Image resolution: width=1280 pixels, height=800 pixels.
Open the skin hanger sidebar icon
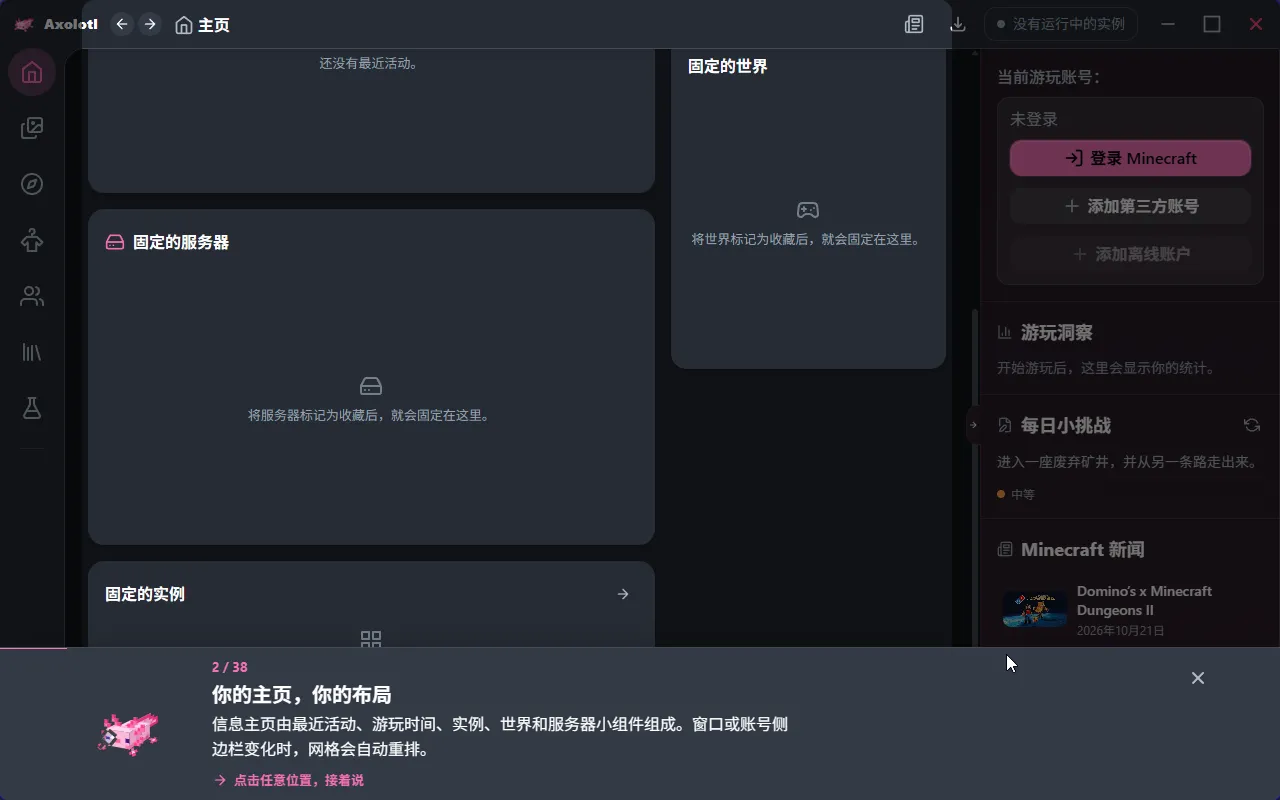coord(32,240)
